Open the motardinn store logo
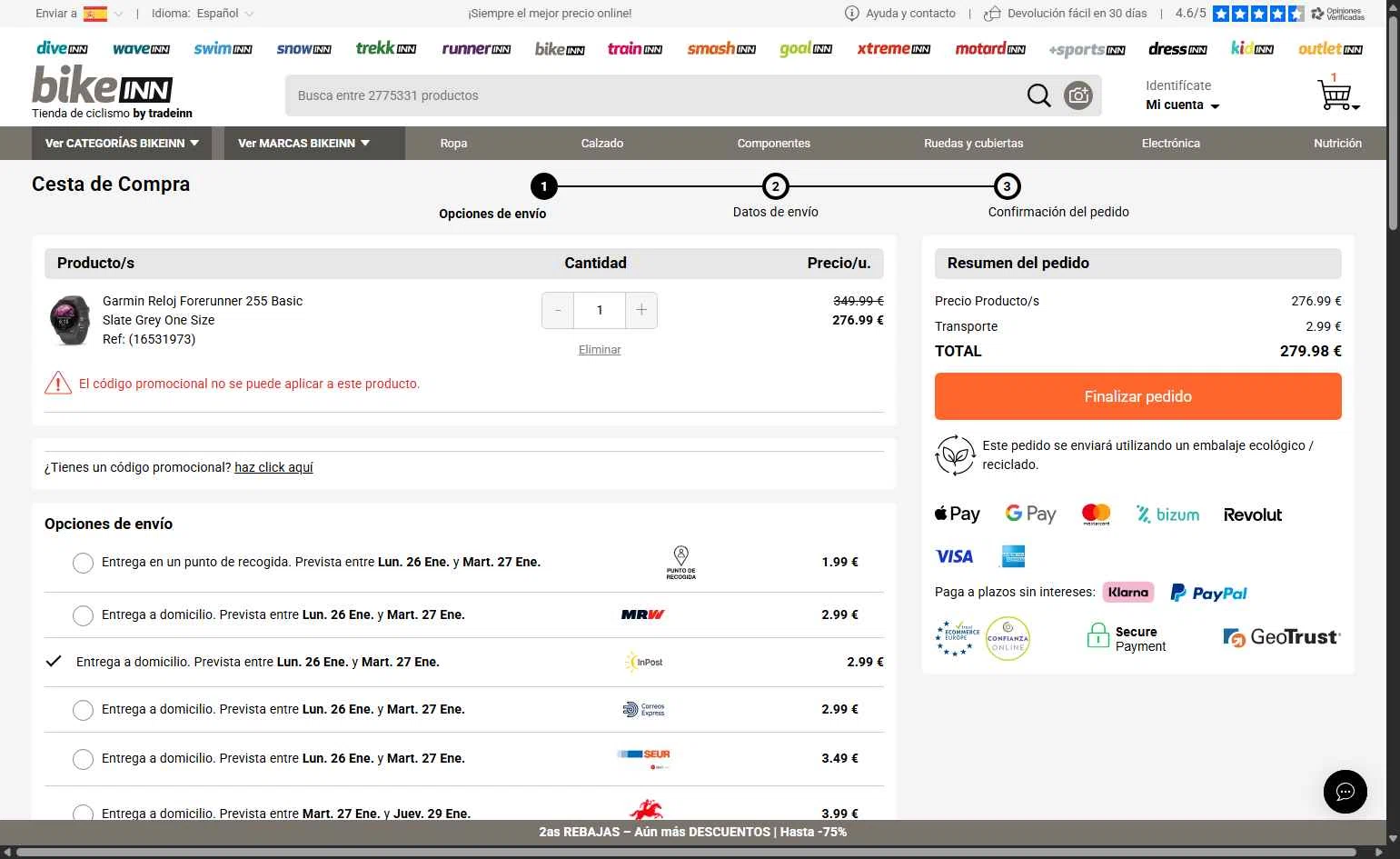Screen dimensions: 1400x859 (x=990, y=49)
